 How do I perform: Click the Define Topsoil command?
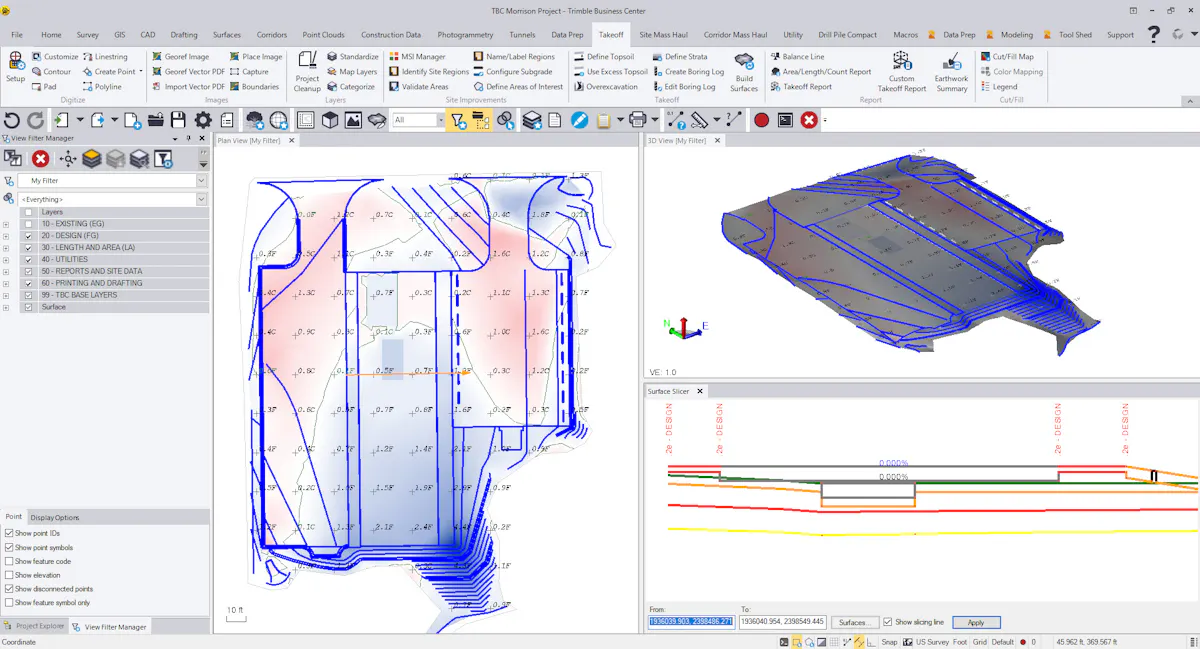[604, 57]
